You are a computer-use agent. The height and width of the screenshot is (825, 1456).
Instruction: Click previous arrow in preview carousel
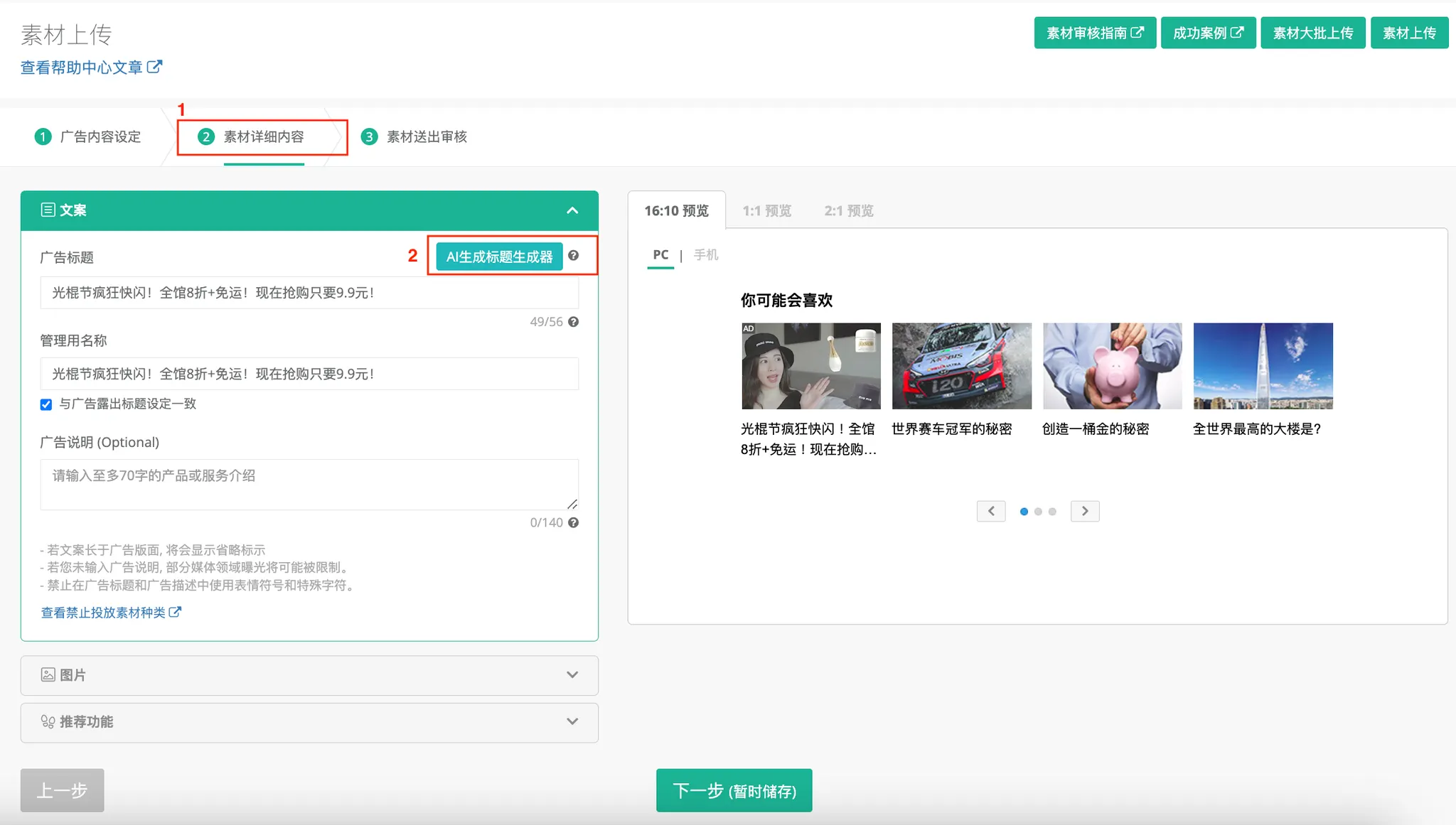(x=990, y=511)
